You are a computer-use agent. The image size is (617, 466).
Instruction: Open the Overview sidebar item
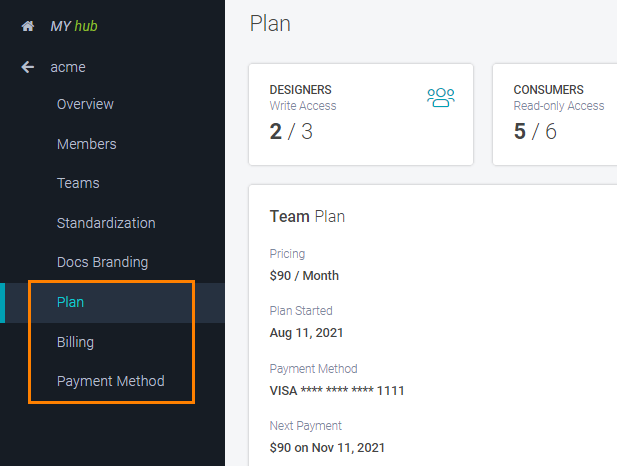[x=85, y=104]
